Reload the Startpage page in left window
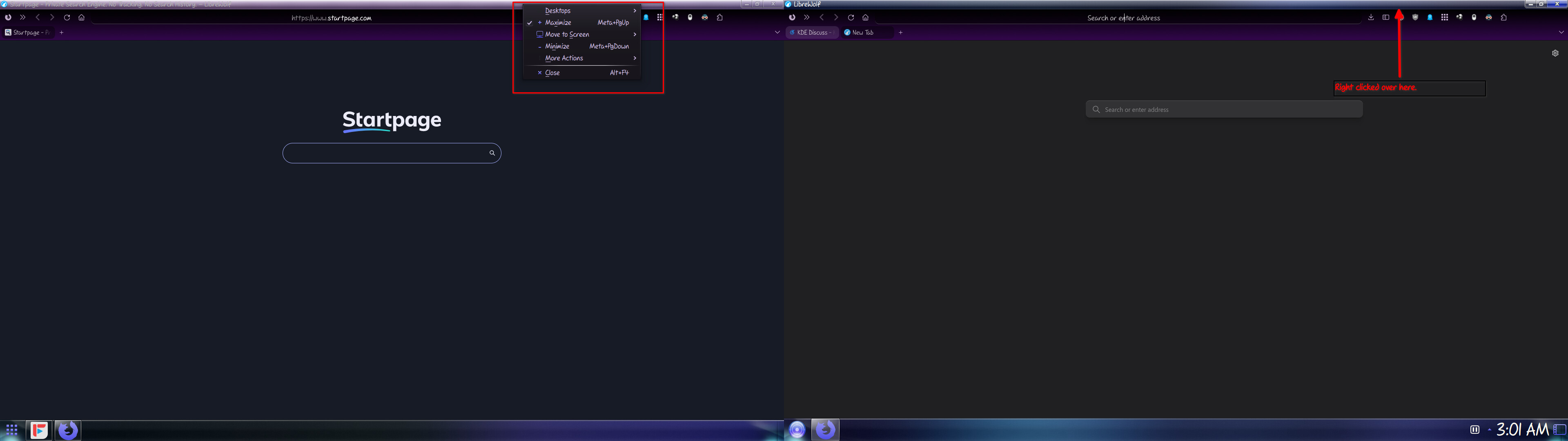The height and width of the screenshot is (441, 1568). click(x=67, y=18)
